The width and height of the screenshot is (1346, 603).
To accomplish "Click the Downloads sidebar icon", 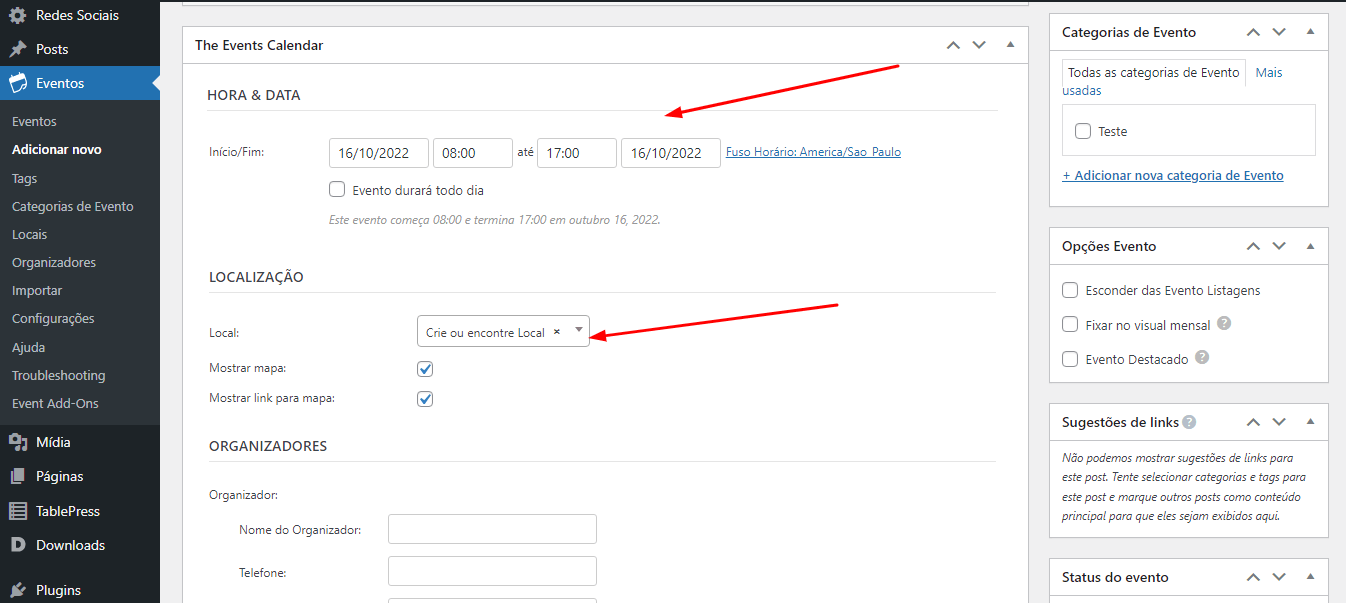I will (x=18, y=545).
